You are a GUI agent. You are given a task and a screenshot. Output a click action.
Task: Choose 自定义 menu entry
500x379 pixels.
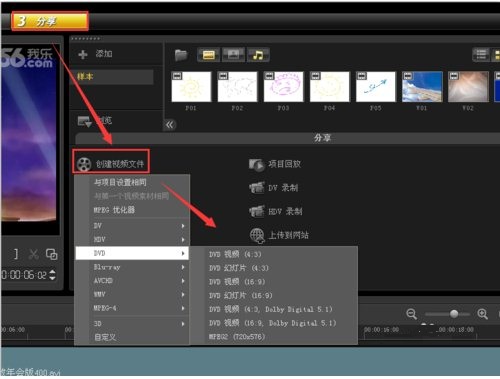tap(132, 337)
